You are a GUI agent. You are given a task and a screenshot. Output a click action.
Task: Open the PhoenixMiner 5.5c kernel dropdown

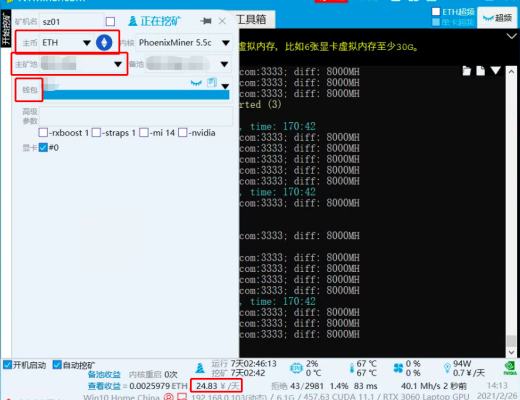click(226, 43)
